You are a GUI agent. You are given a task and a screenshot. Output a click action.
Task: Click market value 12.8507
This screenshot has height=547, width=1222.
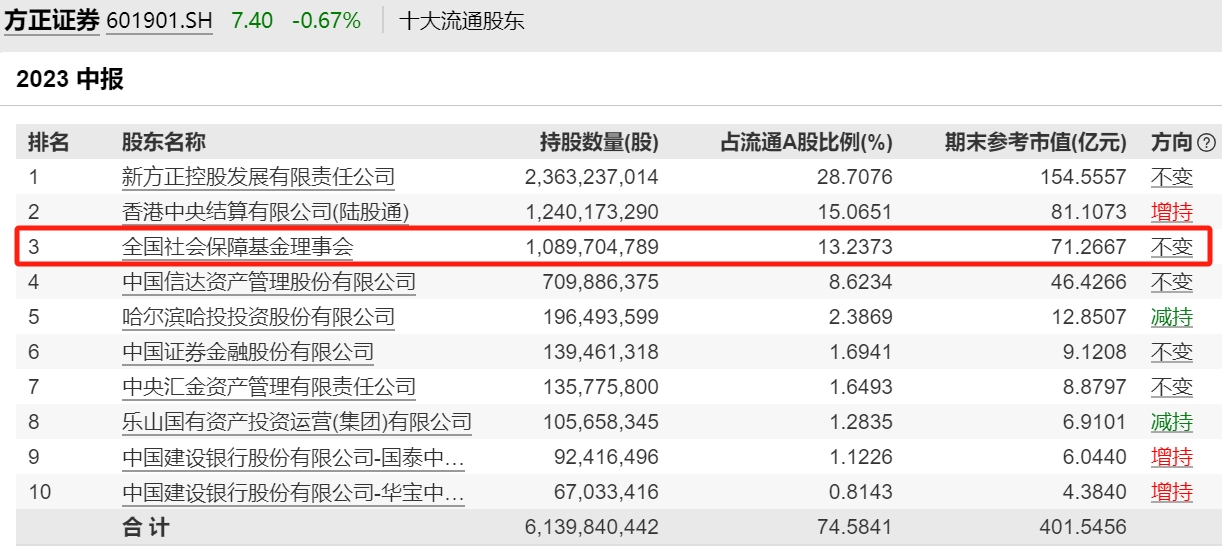pyautogui.click(x=1091, y=318)
